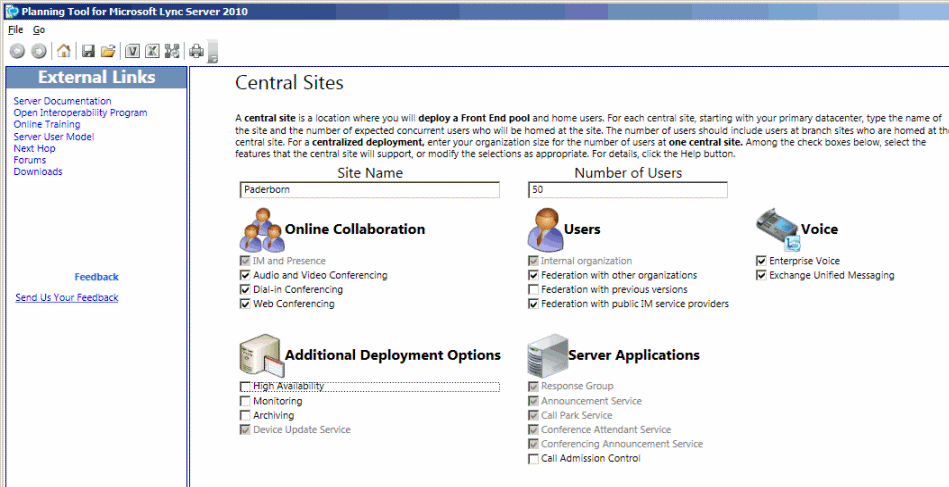Viewport: 949px width, 487px height.
Task: Click the Conferencing Announcement Service checkbox
Action: (533, 444)
